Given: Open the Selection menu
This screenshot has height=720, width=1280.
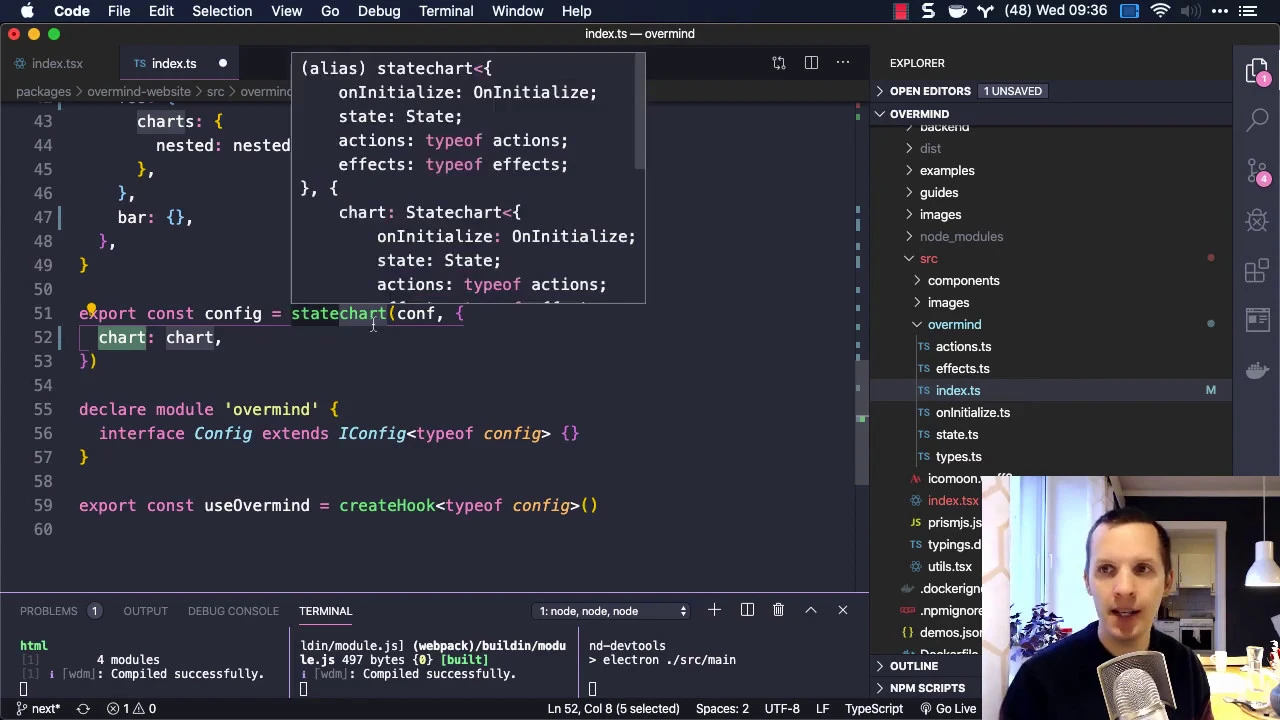Looking at the screenshot, I should click(222, 11).
